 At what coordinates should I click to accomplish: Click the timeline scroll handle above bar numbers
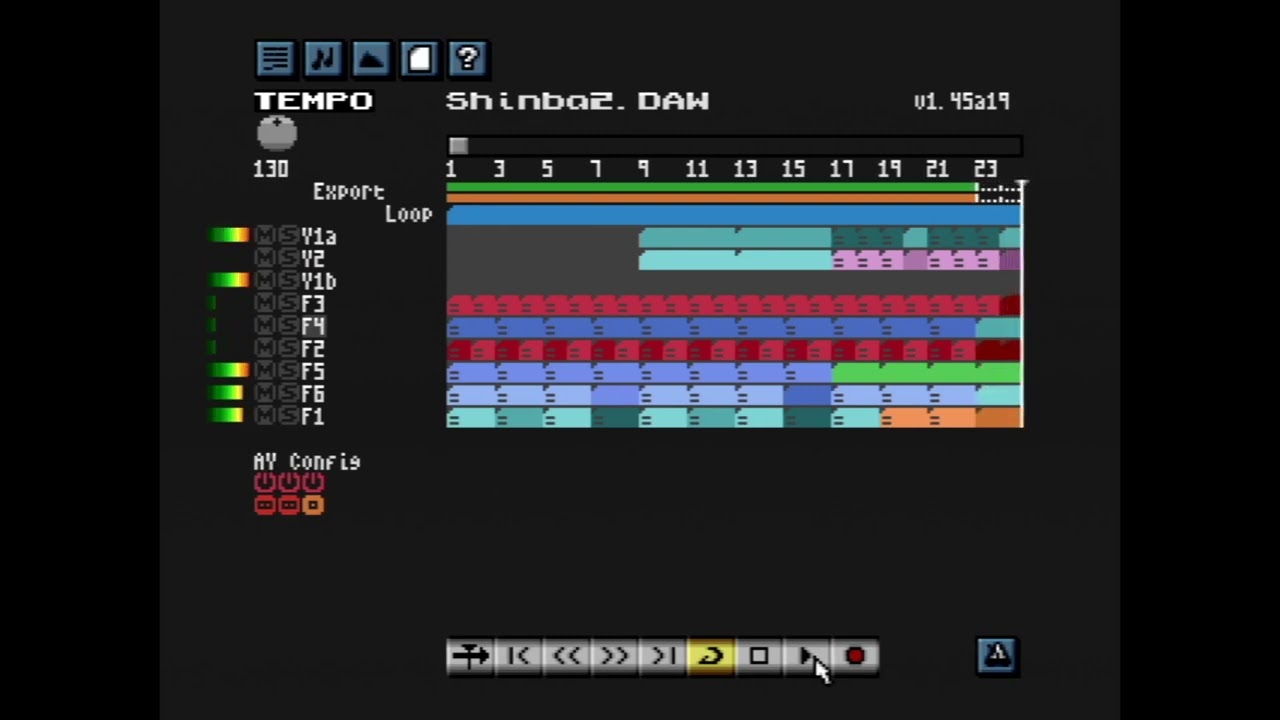point(458,146)
